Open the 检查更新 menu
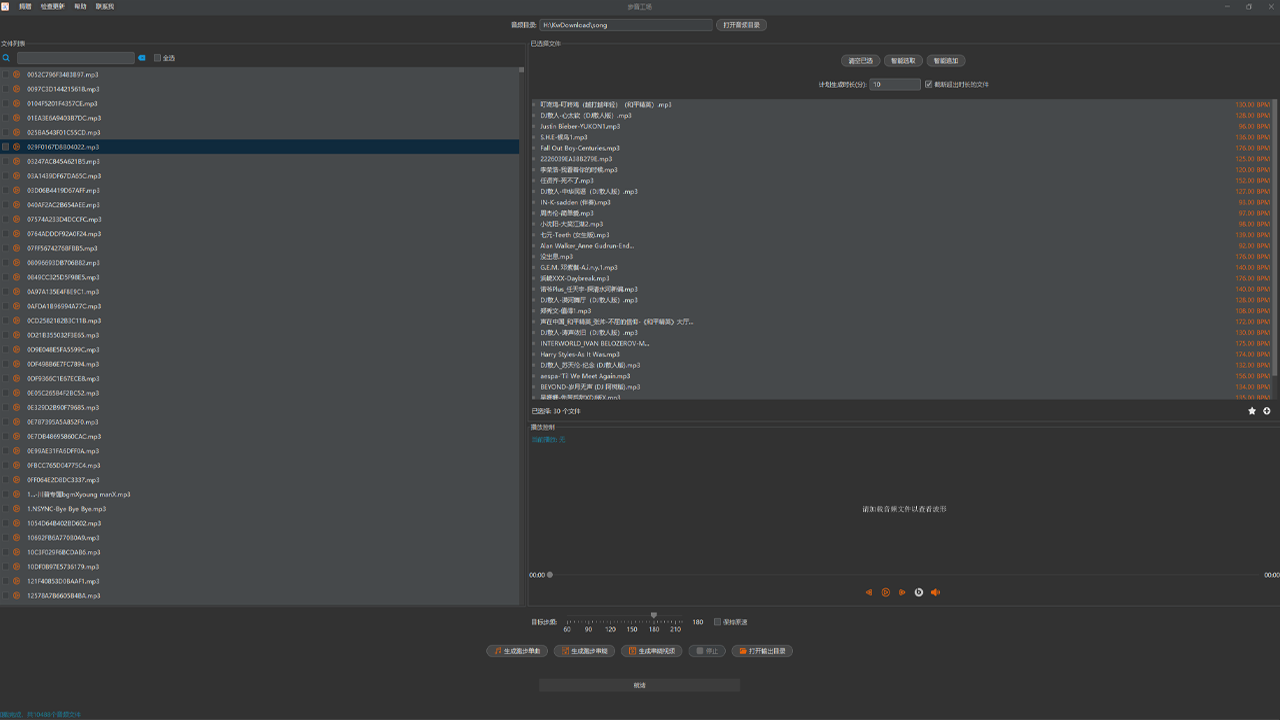 pyautogui.click(x=52, y=6)
